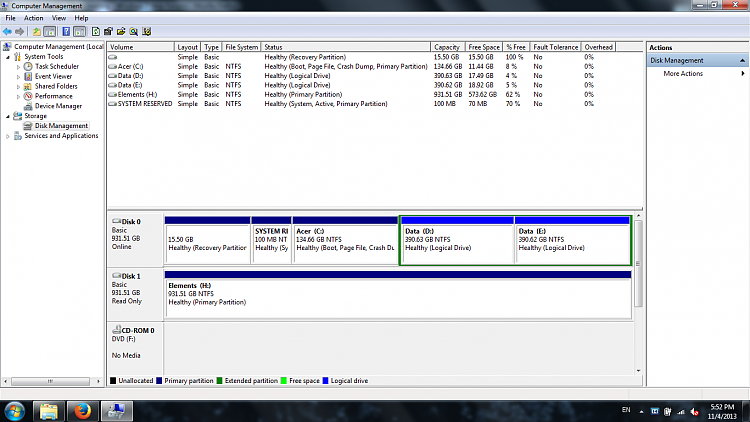This screenshot has width=750, height=422.
Task: Select Data (E:) logical drive block
Action: click(572, 240)
